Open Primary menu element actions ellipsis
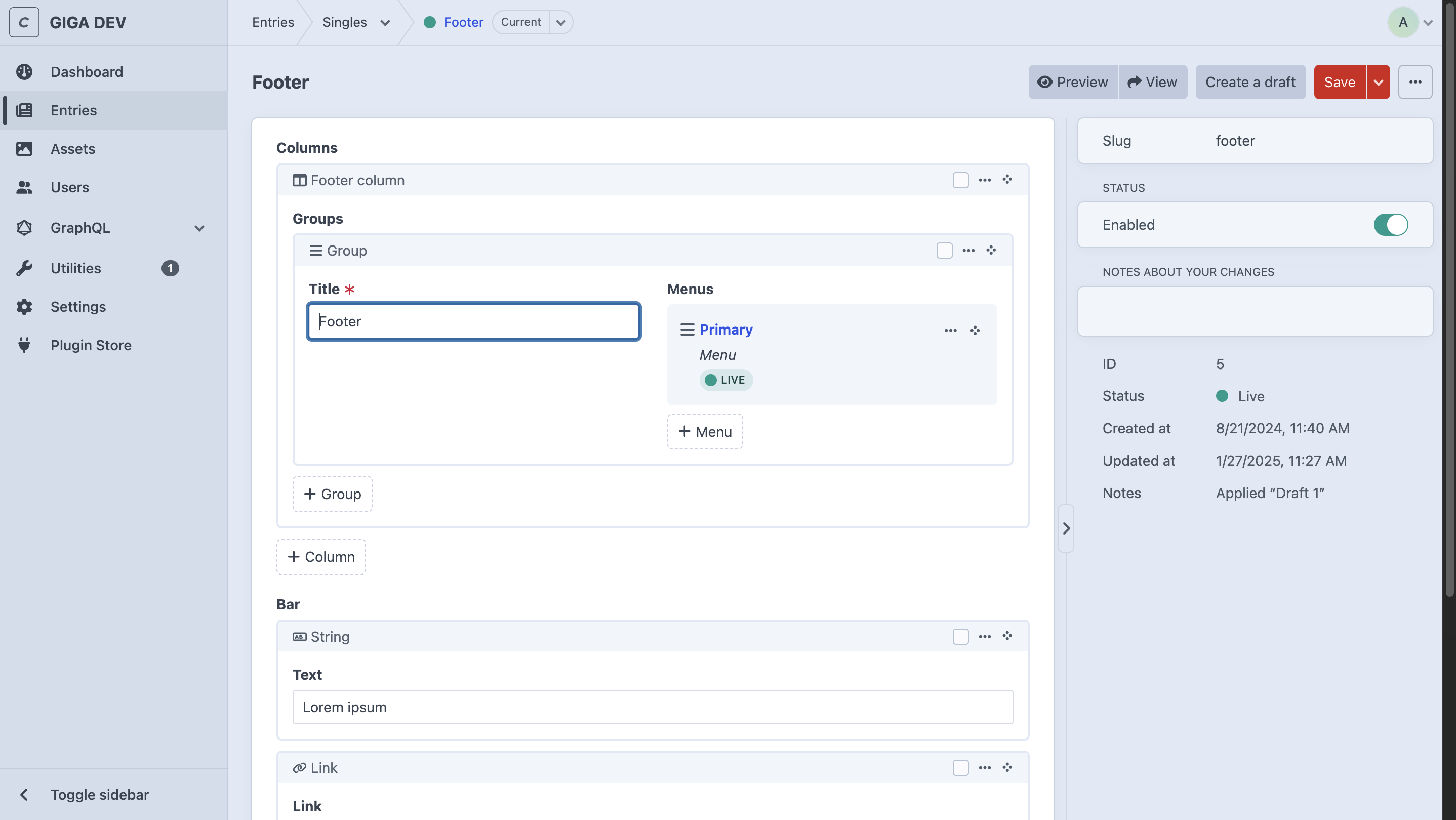1456x820 pixels. click(951, 330)
